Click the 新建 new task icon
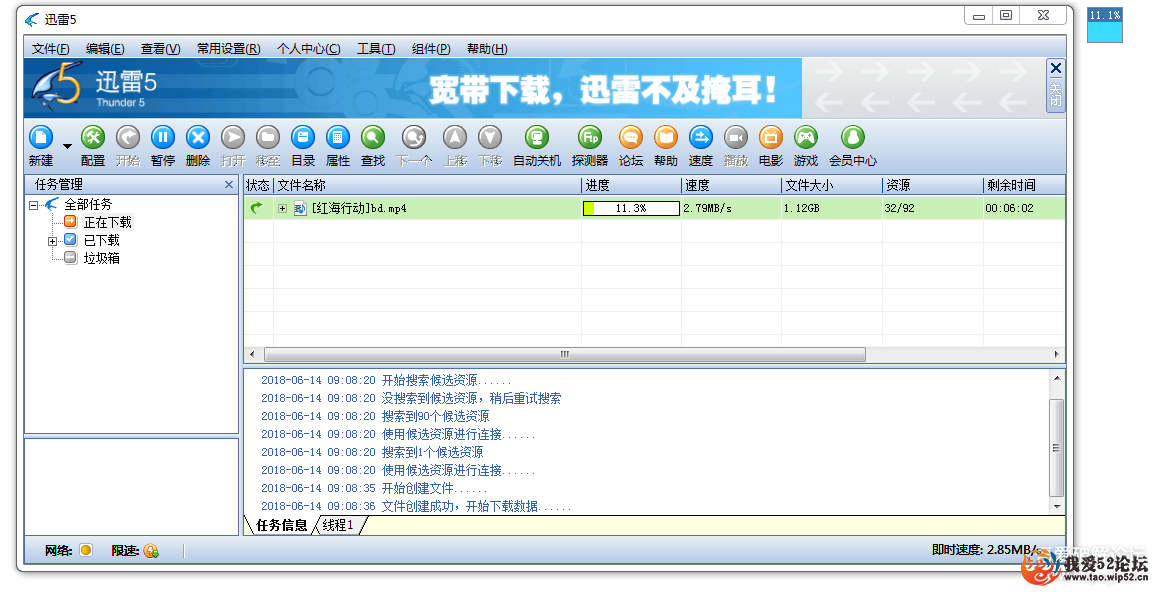The height and width of the screenshot is (592, 1155). pyautogui.click(x=41, y=138)
